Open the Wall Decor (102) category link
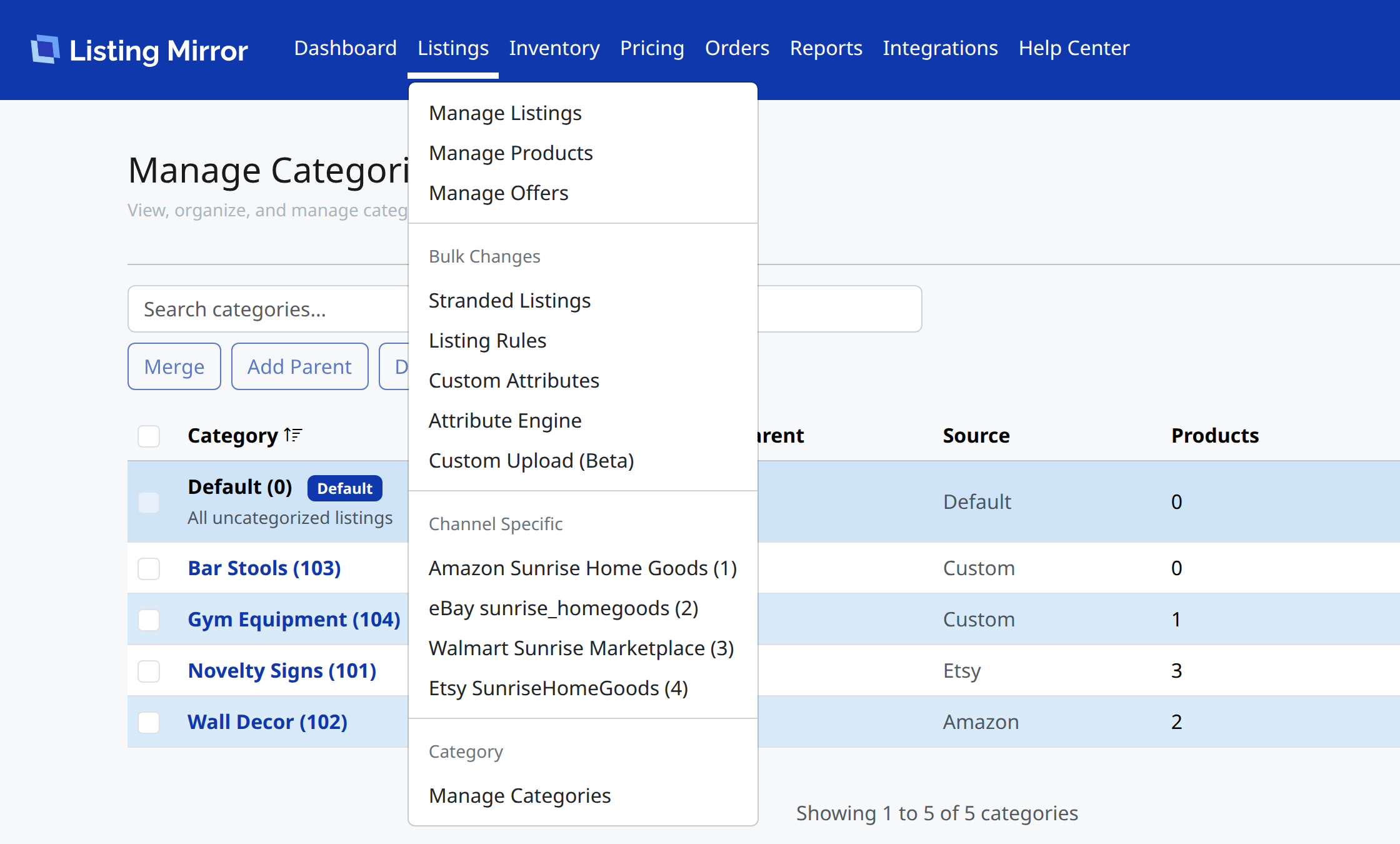 [x=267, y=722]
